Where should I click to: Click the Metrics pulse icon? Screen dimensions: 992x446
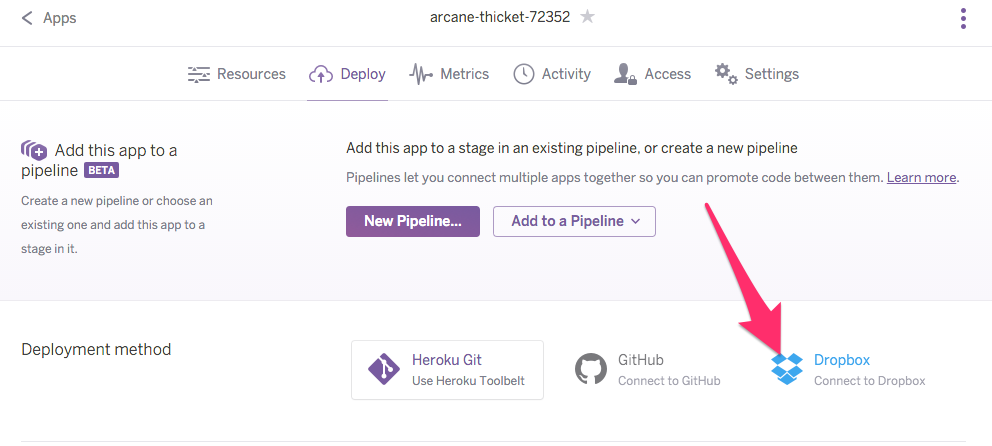(421, 74)
